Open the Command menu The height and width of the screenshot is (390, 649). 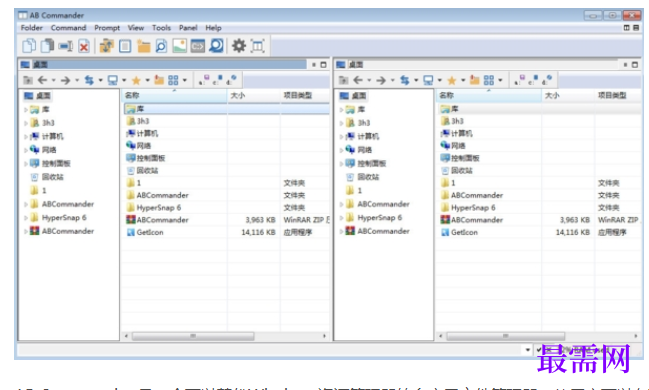[68, 28]
